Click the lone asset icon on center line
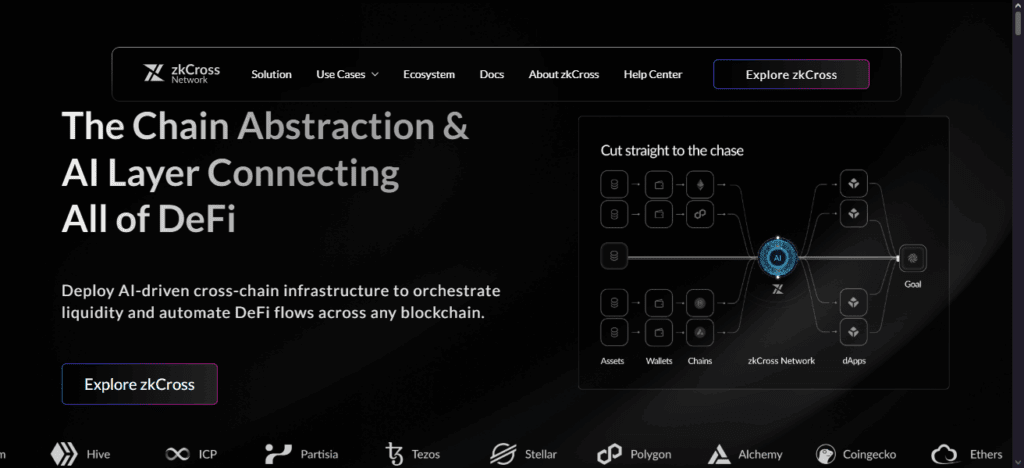1024x468 pixels. pos(613,257)
